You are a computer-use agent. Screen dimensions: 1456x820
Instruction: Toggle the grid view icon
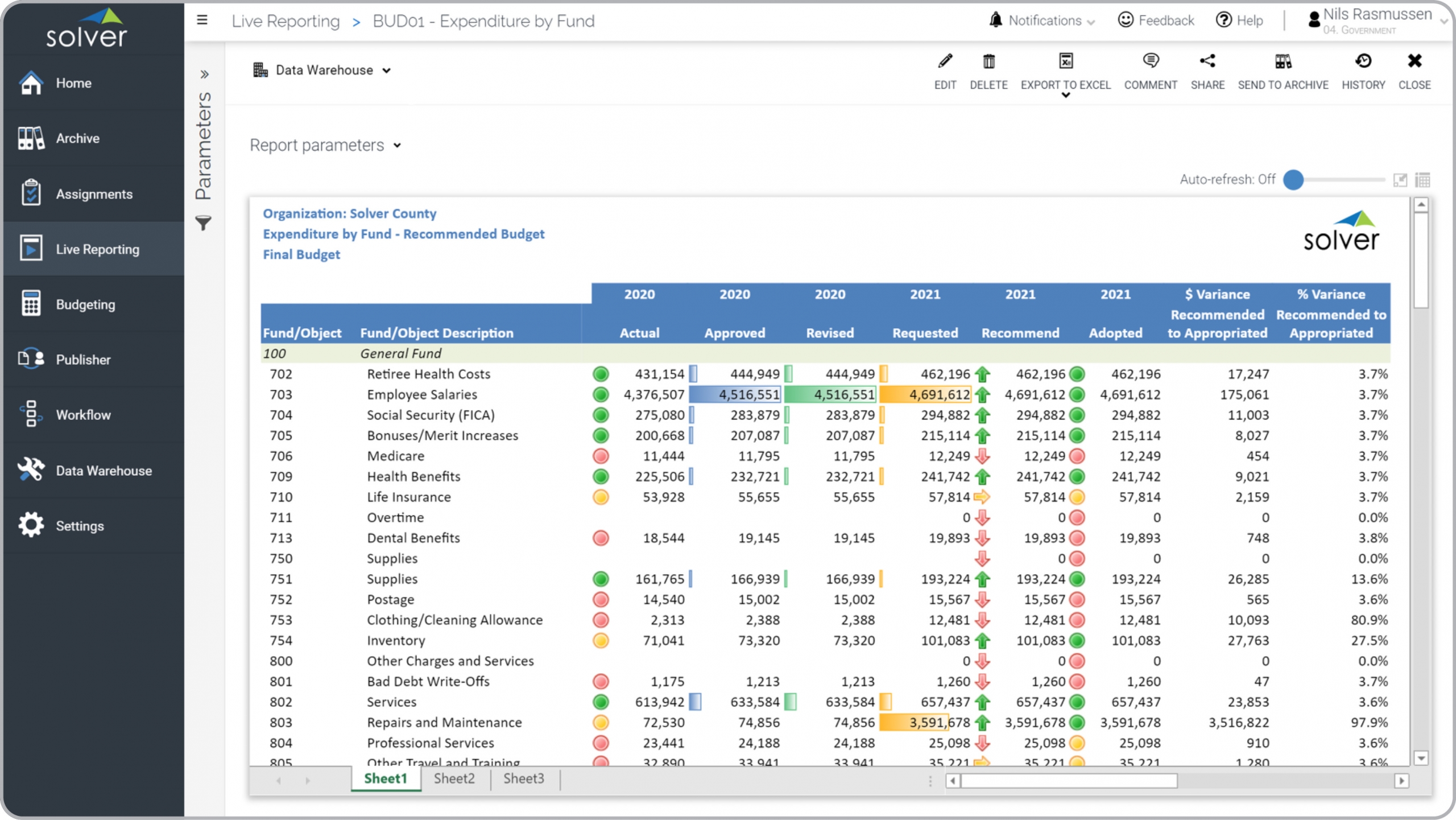pos(1422,180)
